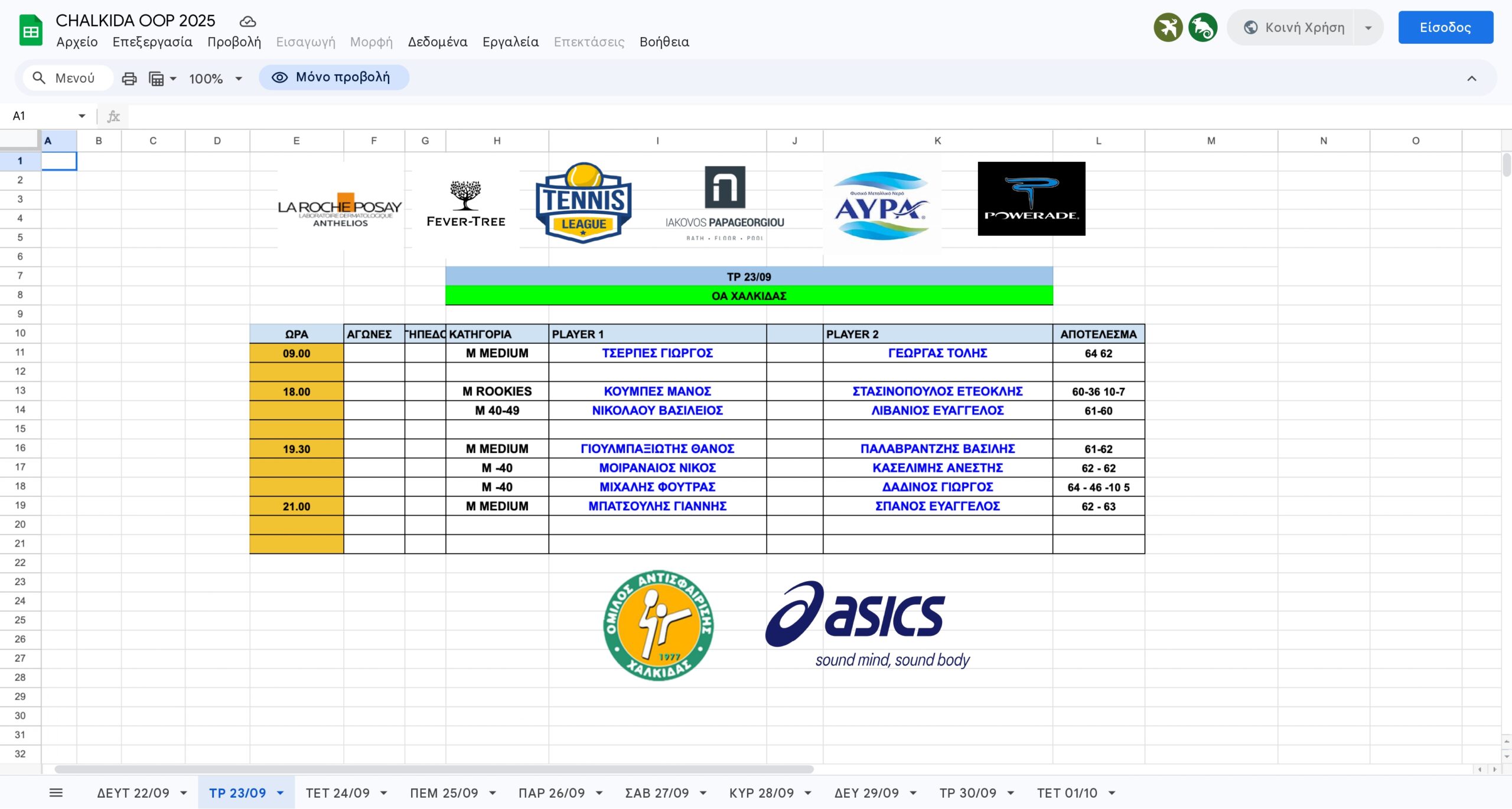
Task: Click the fx formula bar icon
Action: click(x=113, y=116)
